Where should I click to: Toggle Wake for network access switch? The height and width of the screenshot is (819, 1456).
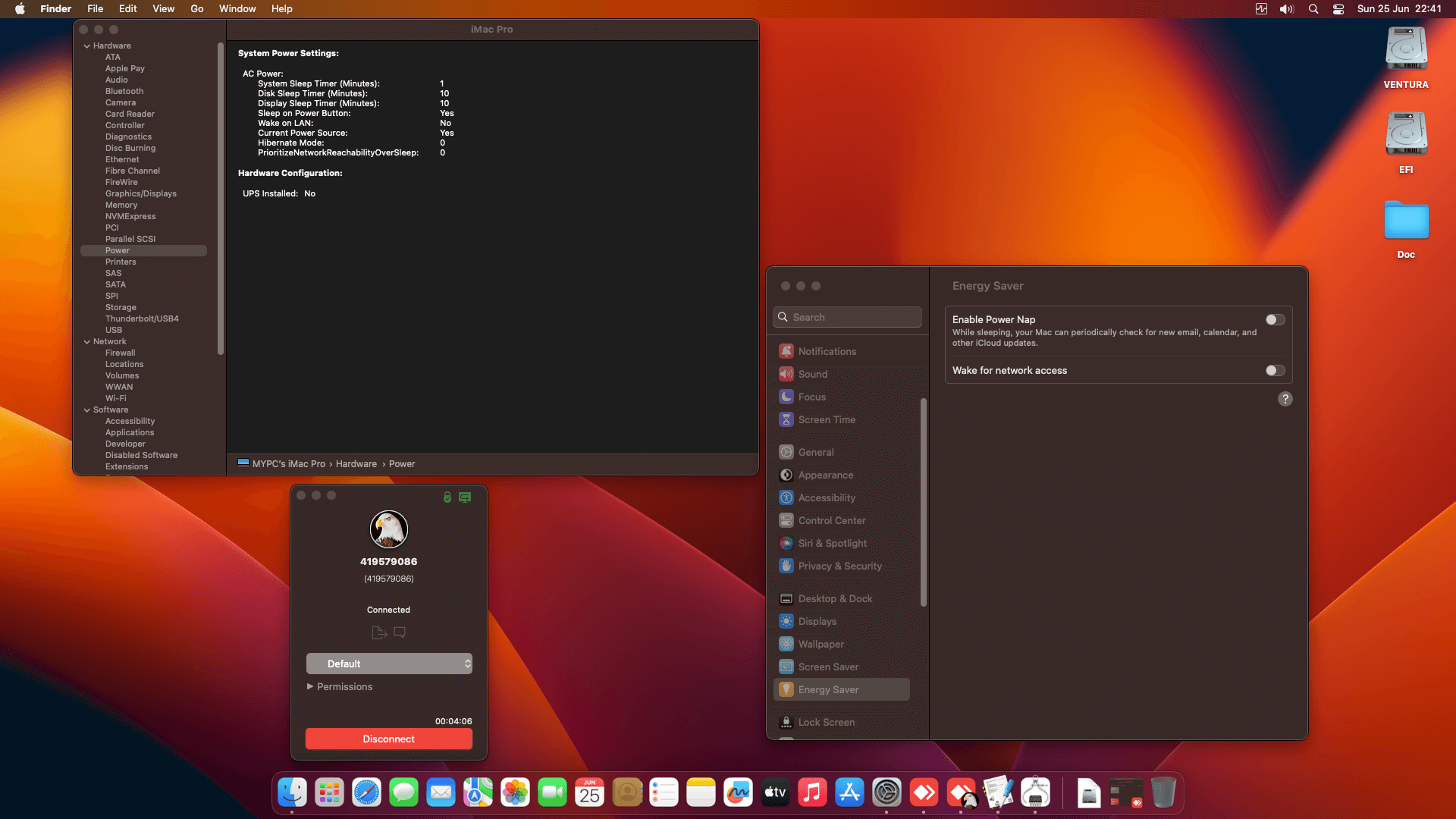pos(1276,371)
